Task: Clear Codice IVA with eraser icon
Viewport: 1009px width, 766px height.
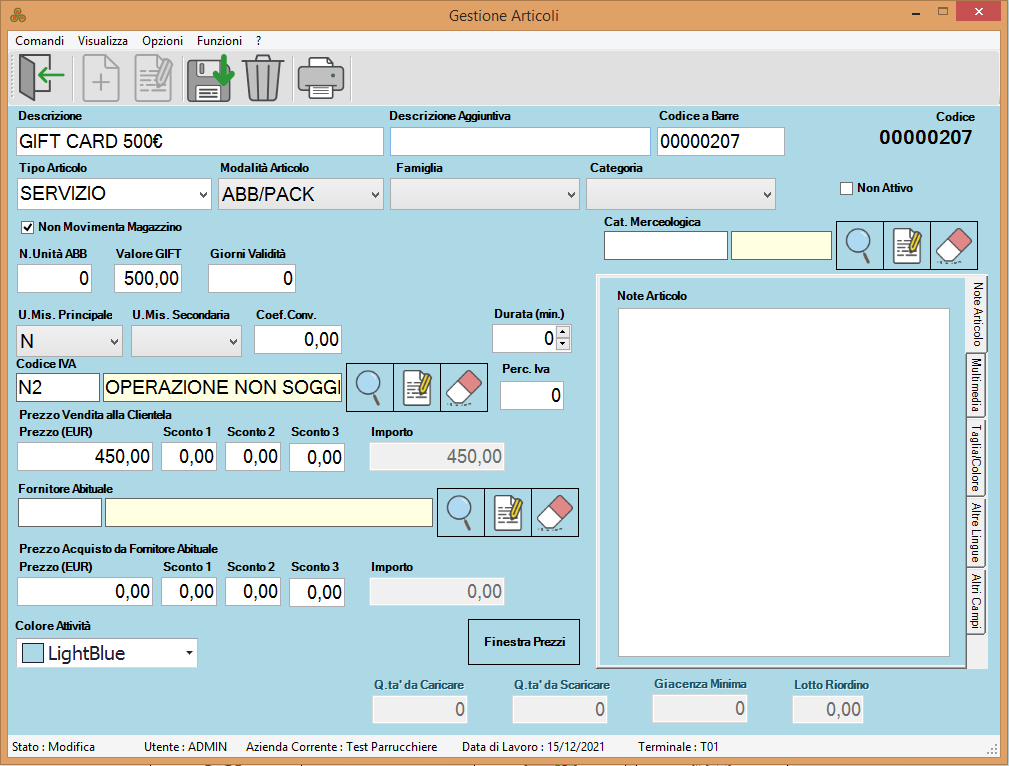Action: (x=464, y=387)
